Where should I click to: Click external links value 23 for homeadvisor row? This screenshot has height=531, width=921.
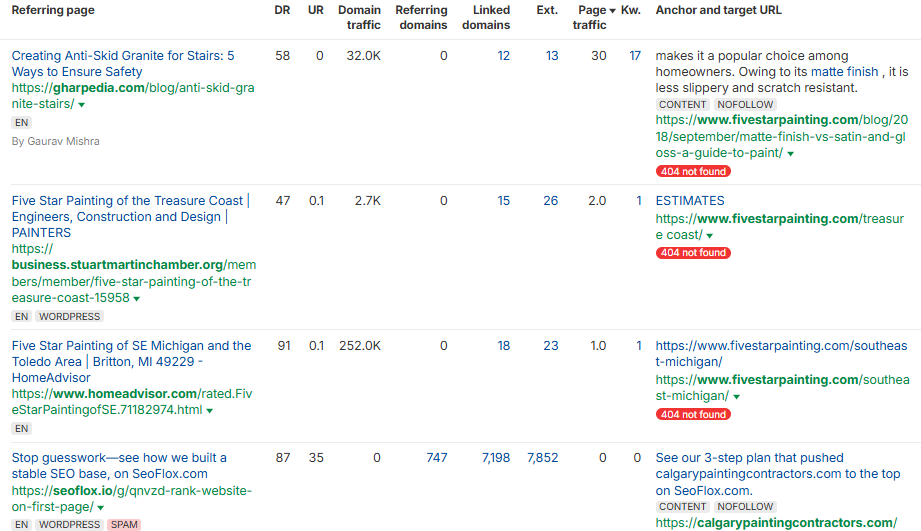(550, 346)
